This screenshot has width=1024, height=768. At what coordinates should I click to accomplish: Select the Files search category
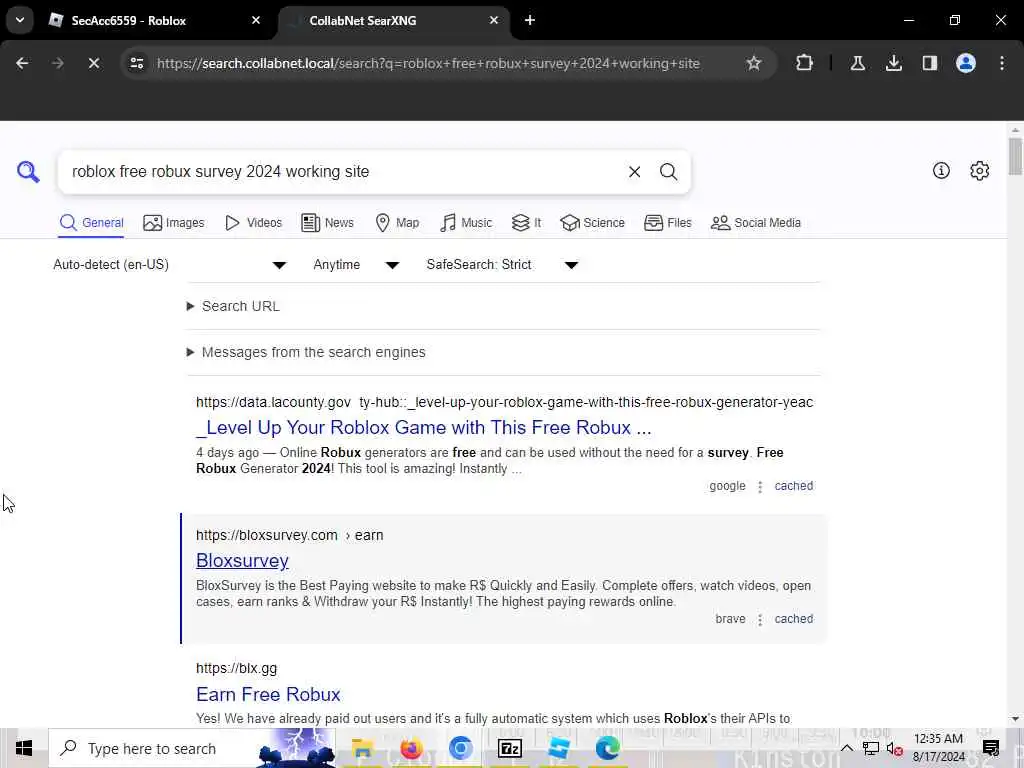[667, 223]
